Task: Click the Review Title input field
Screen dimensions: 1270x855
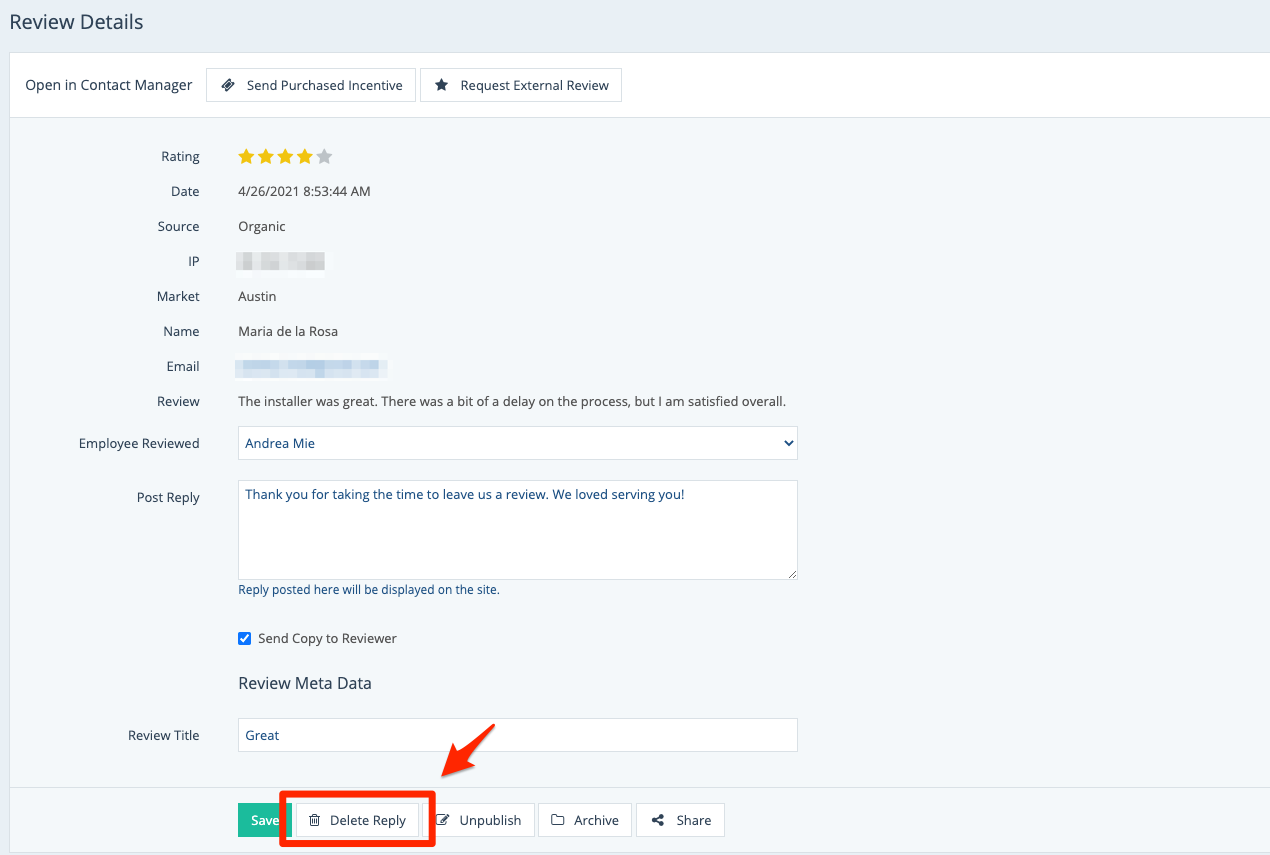Action: pos(517,735)
